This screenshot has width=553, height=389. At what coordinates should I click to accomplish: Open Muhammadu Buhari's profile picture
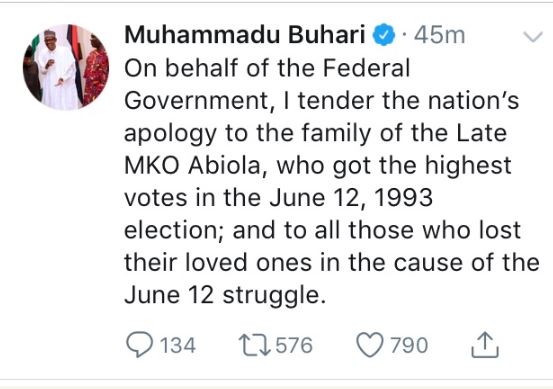click(66, 67)
